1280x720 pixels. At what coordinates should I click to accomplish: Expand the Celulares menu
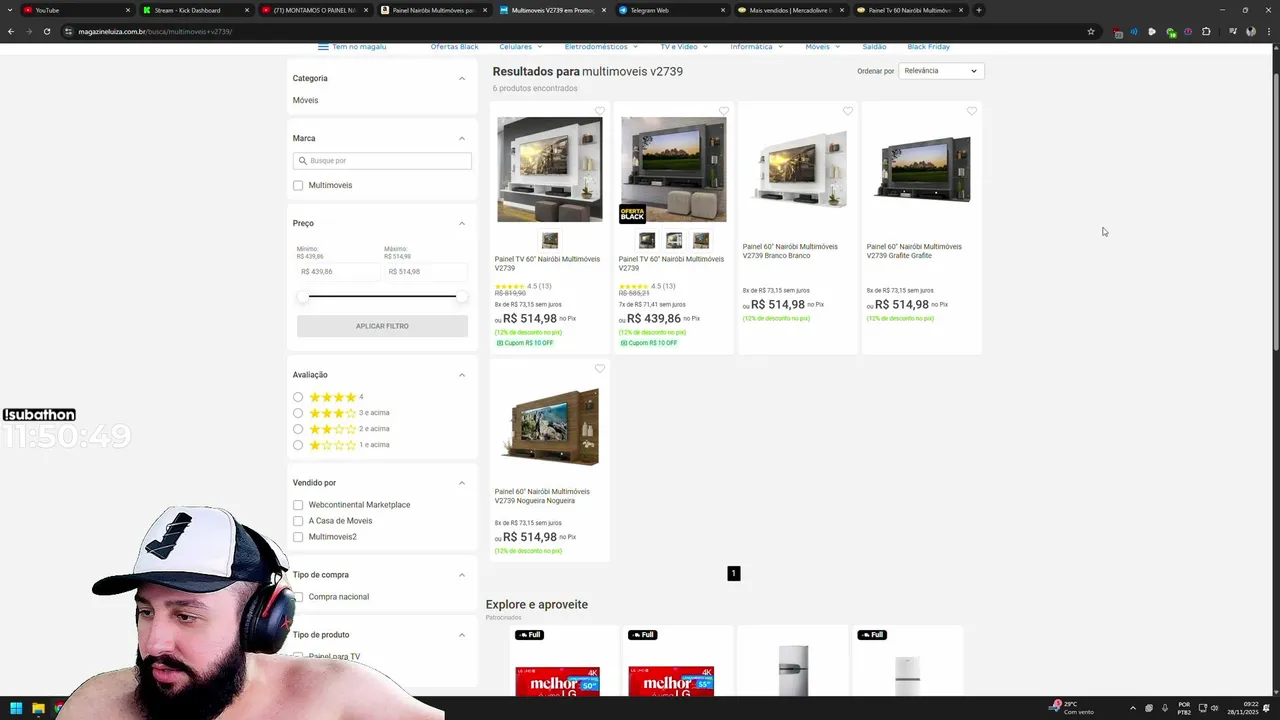(521, 47)
